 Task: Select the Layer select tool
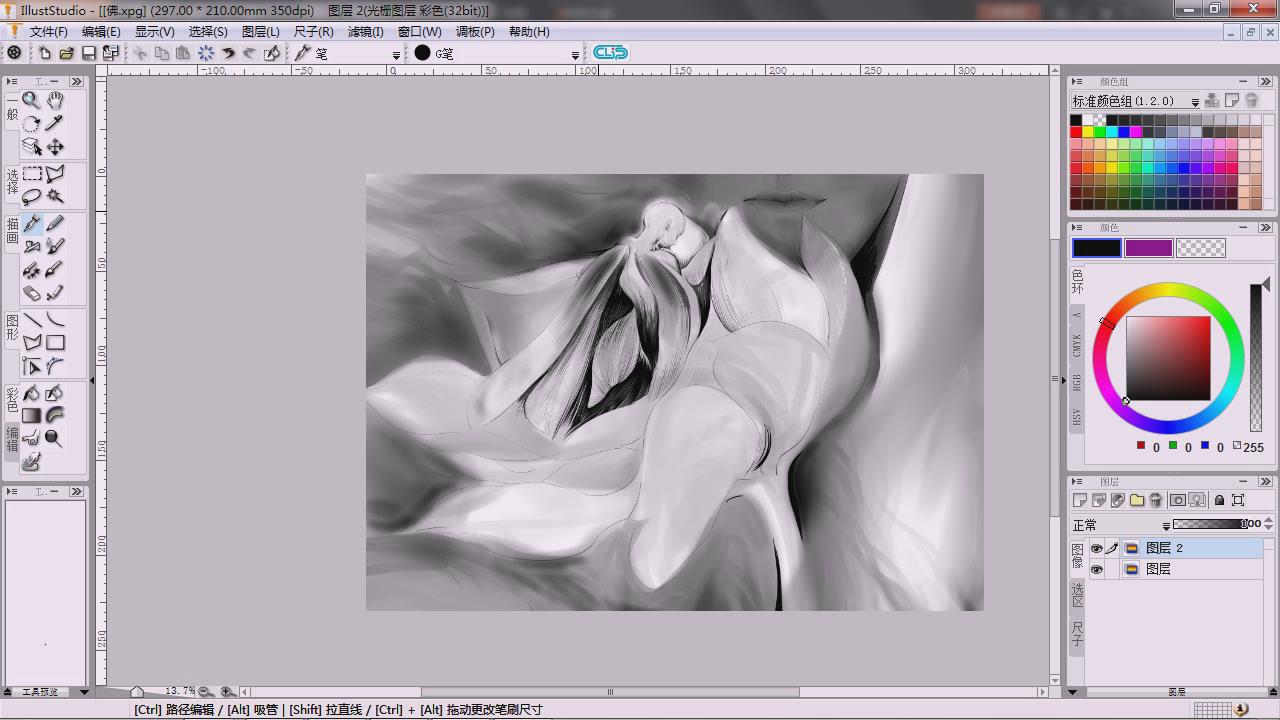click(31, 146)
